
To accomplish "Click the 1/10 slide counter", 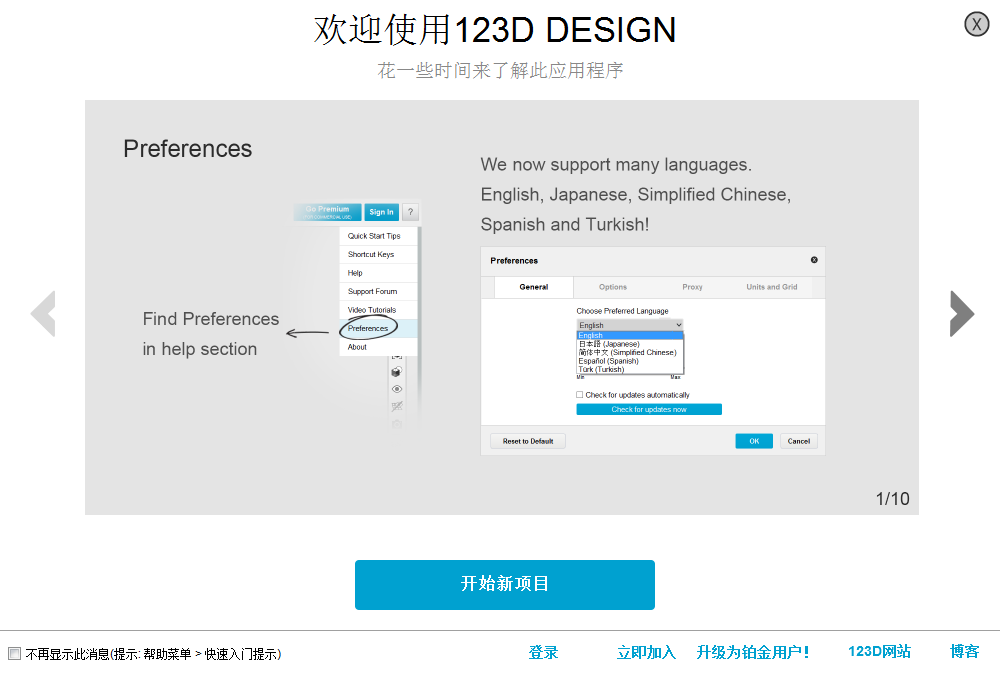I will 892,499.
